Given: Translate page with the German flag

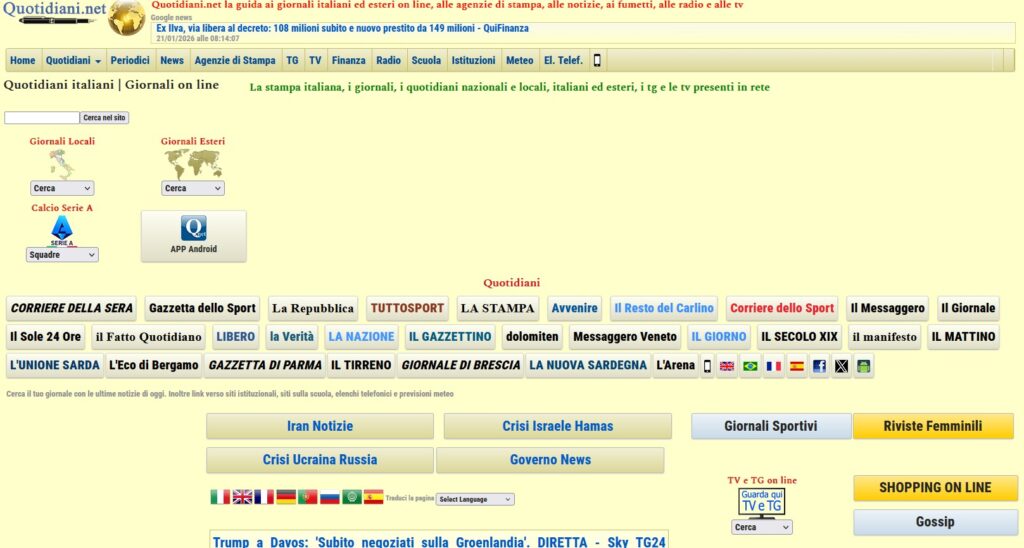Looking at the screenshot, I should click(x=286, y=497).
